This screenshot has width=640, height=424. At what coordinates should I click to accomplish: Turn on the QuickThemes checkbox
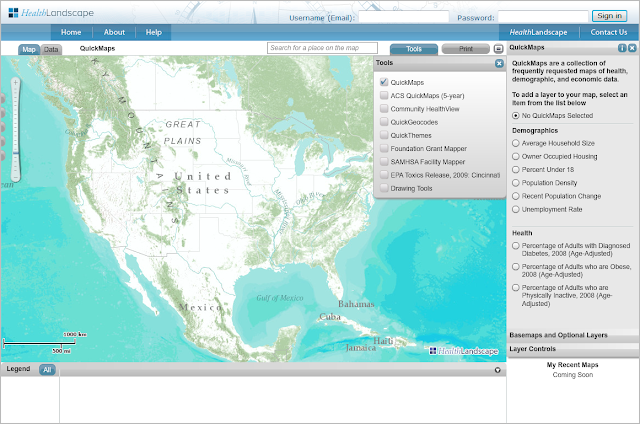[384, 135]
